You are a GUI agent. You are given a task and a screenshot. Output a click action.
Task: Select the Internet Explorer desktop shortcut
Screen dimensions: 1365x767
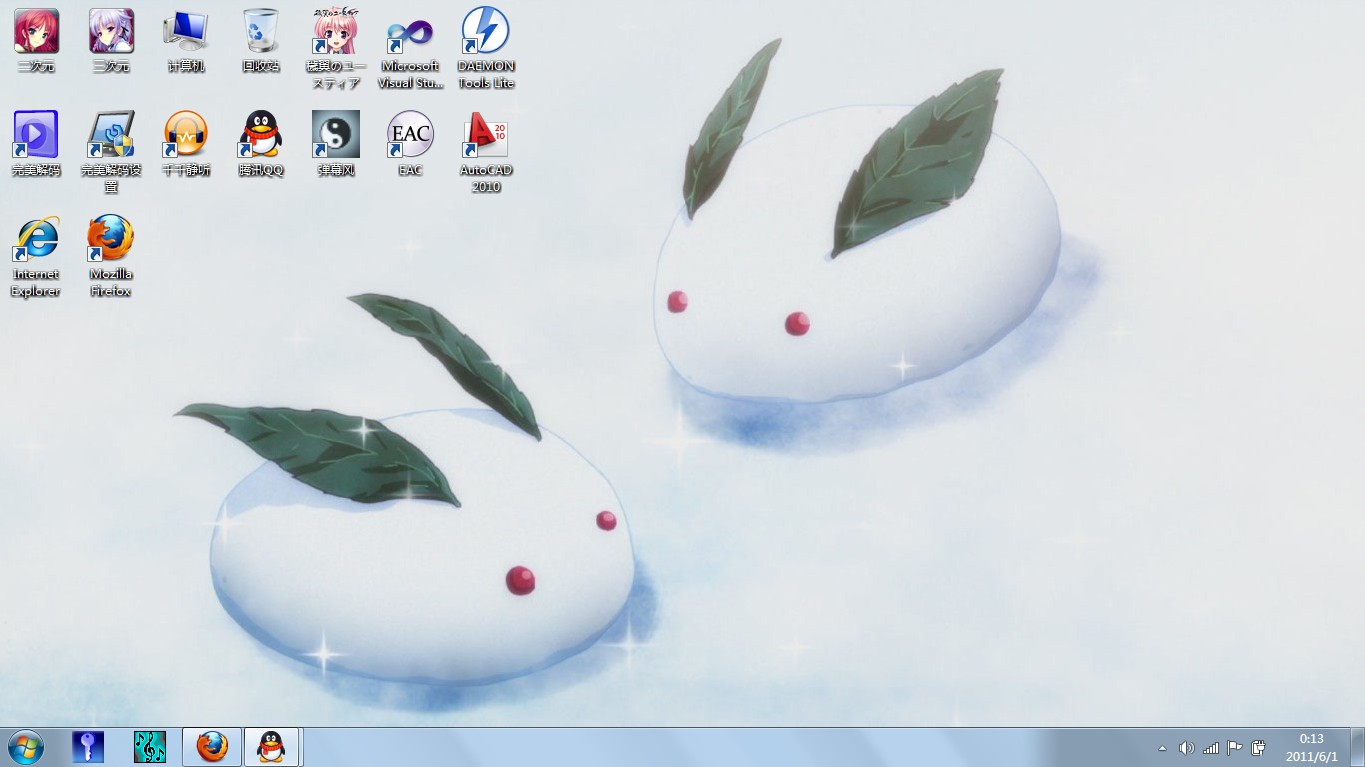tap(36, 256)
